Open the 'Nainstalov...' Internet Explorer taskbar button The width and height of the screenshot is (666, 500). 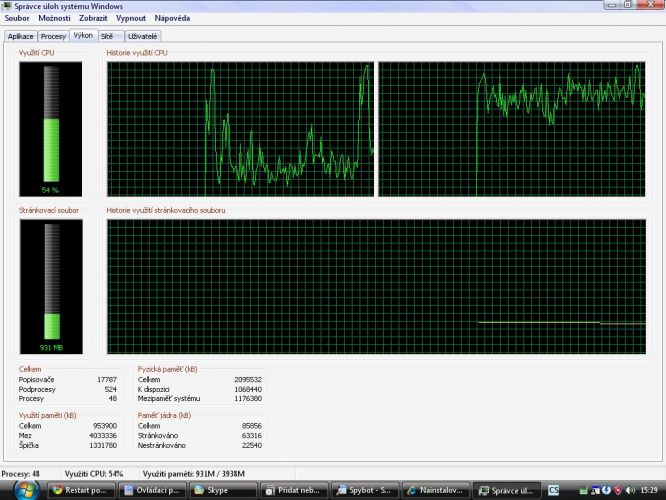[436, 490]
